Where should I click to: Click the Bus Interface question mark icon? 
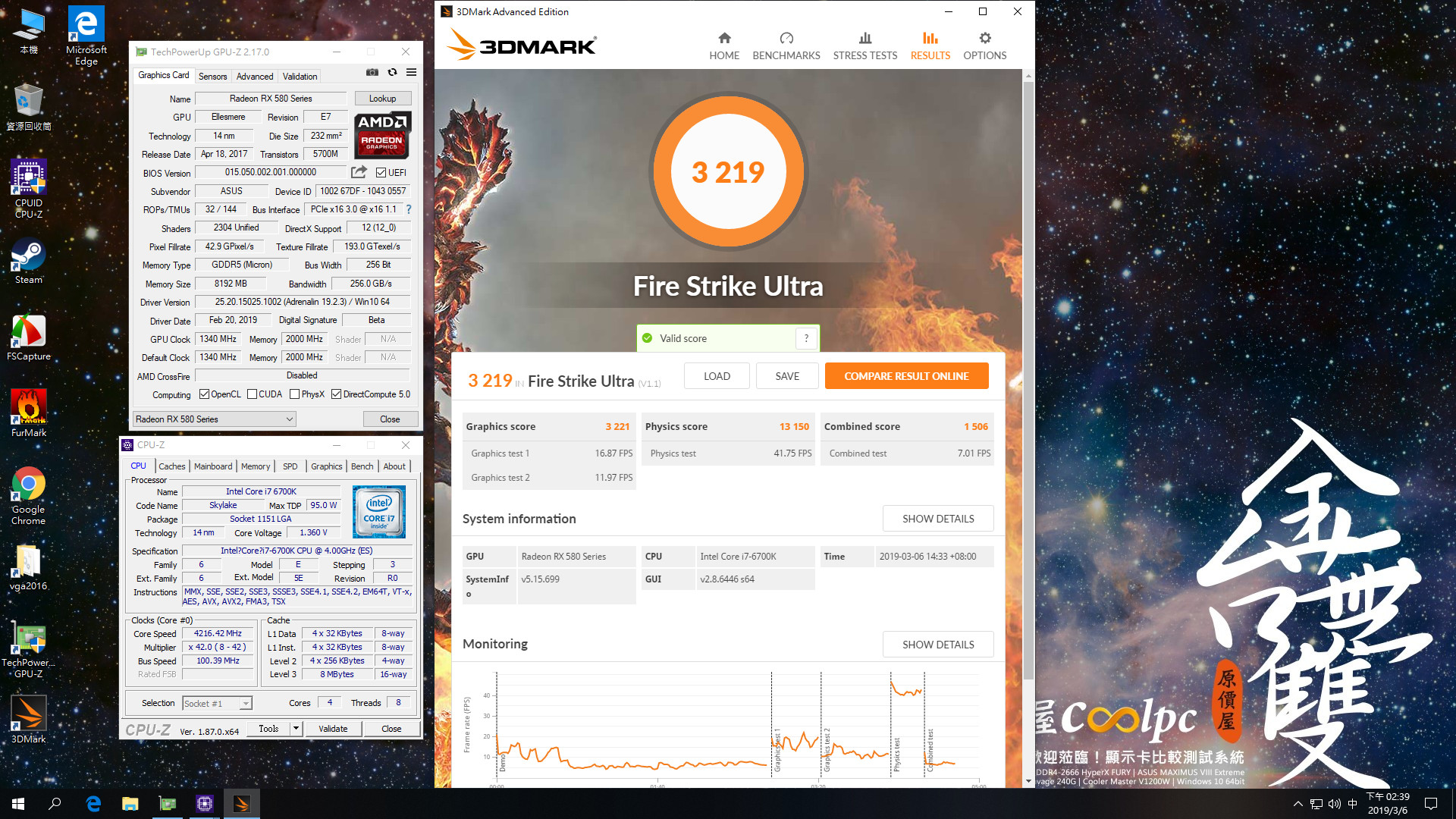(409, 209)
